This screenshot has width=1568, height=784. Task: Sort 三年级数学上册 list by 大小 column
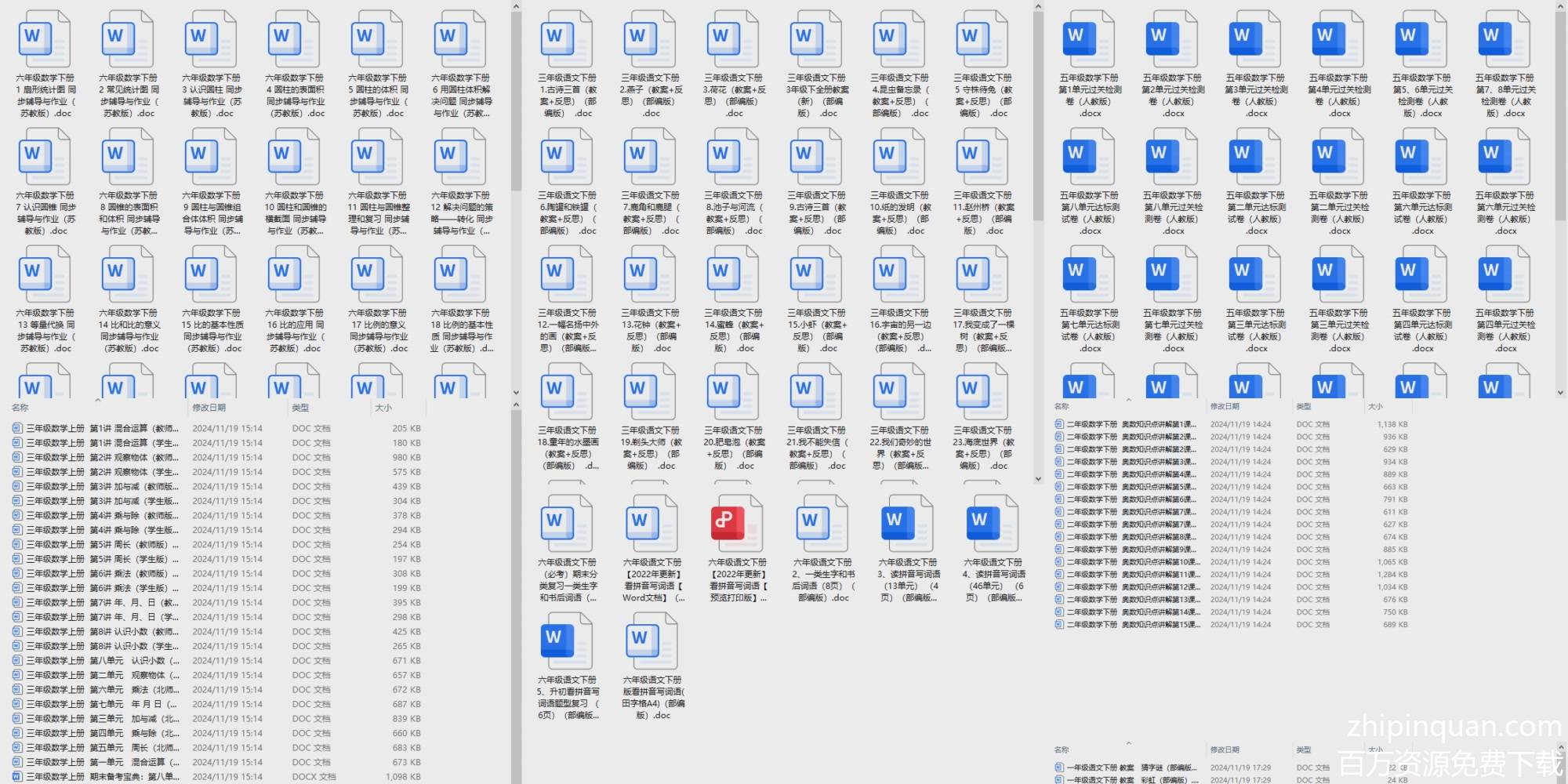point(383,408)
